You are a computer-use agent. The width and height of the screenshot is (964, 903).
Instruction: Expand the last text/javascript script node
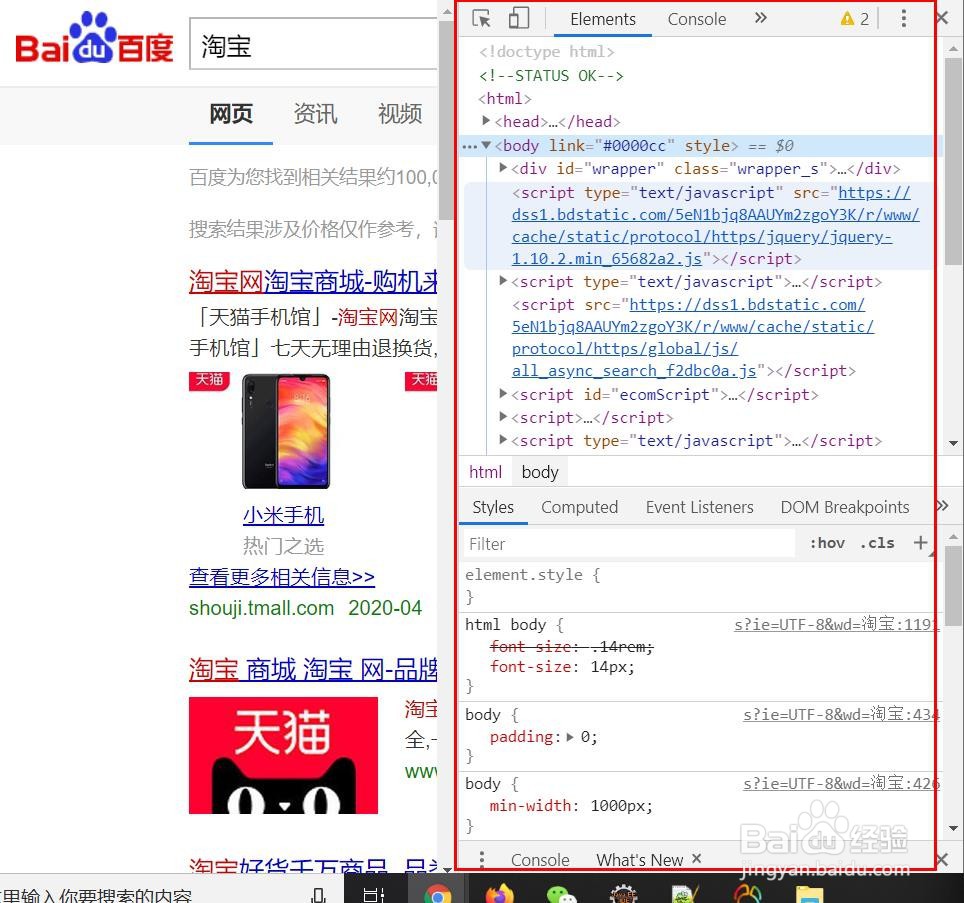503,439
